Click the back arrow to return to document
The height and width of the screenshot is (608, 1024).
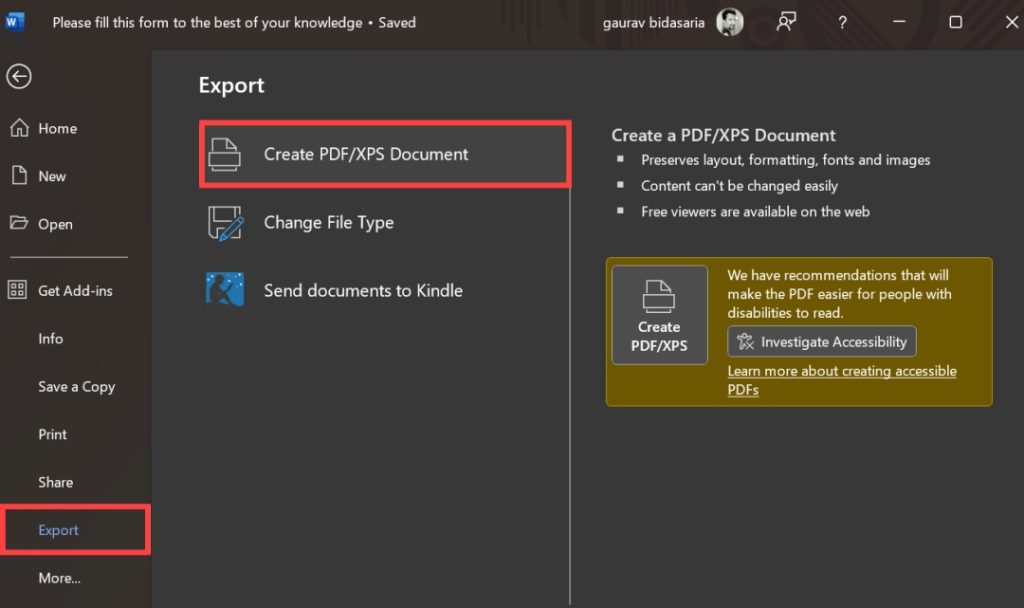(x=19, y=76)
